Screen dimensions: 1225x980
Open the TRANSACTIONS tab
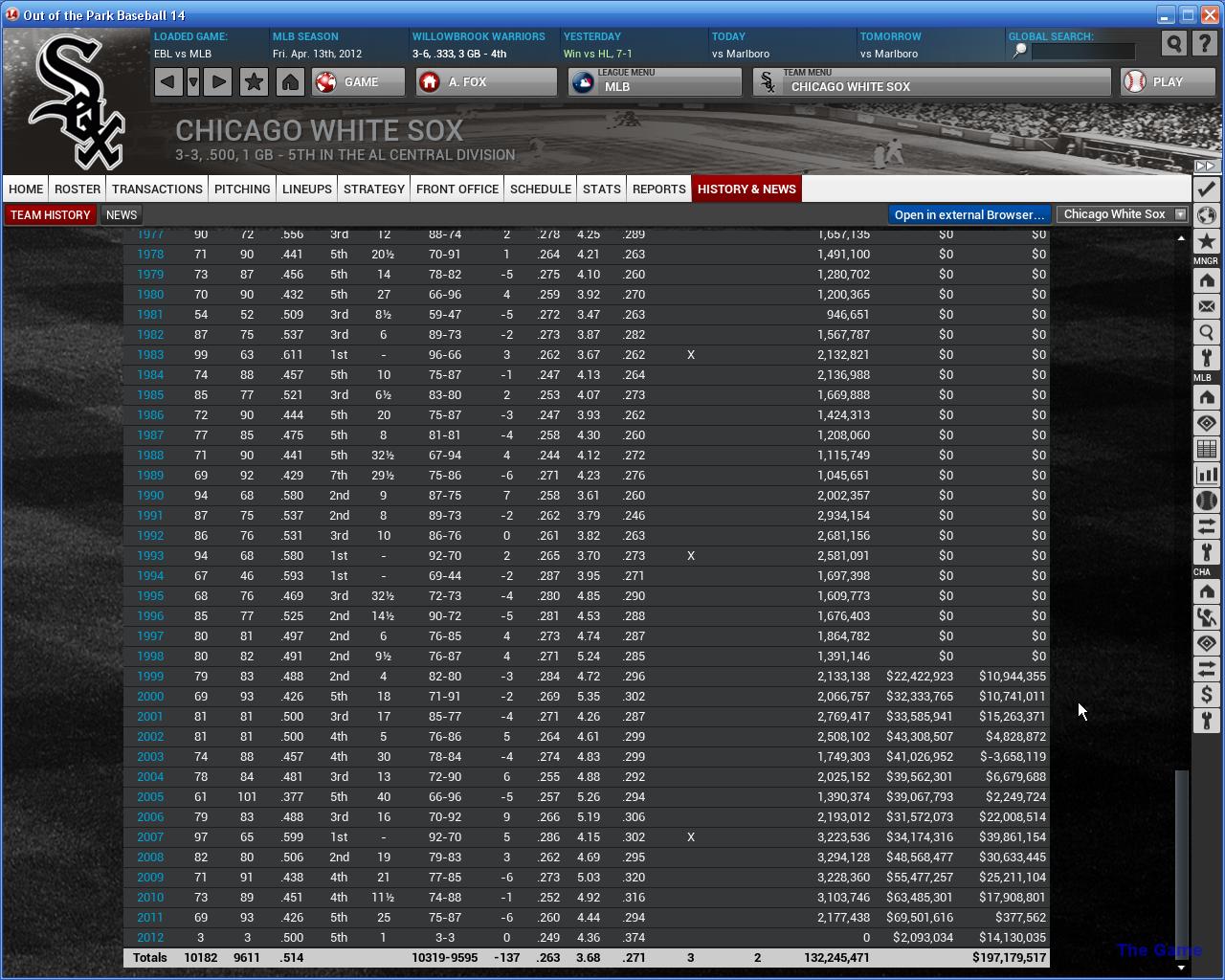click(157, 189)
